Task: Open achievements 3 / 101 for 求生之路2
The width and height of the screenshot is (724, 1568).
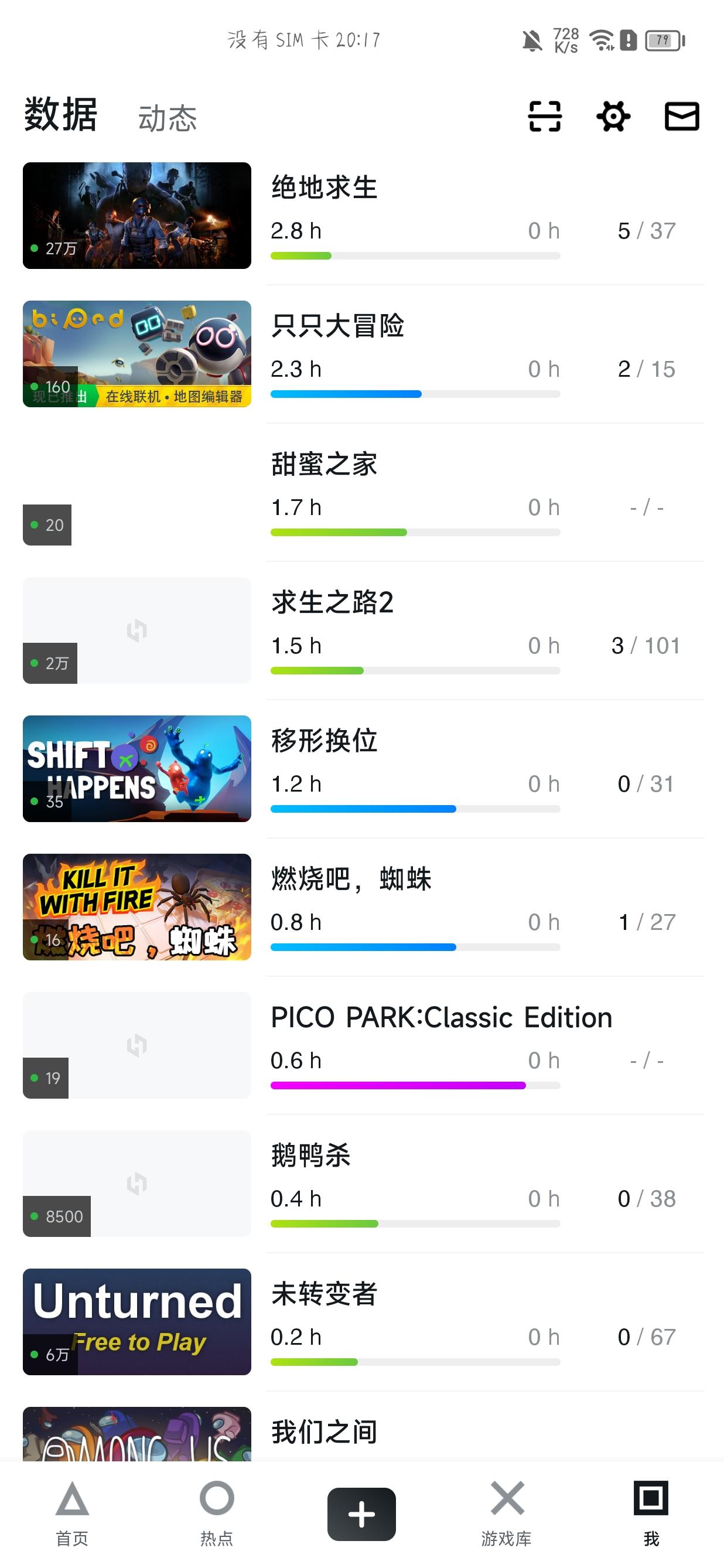Action: click(x=646, y=646)
